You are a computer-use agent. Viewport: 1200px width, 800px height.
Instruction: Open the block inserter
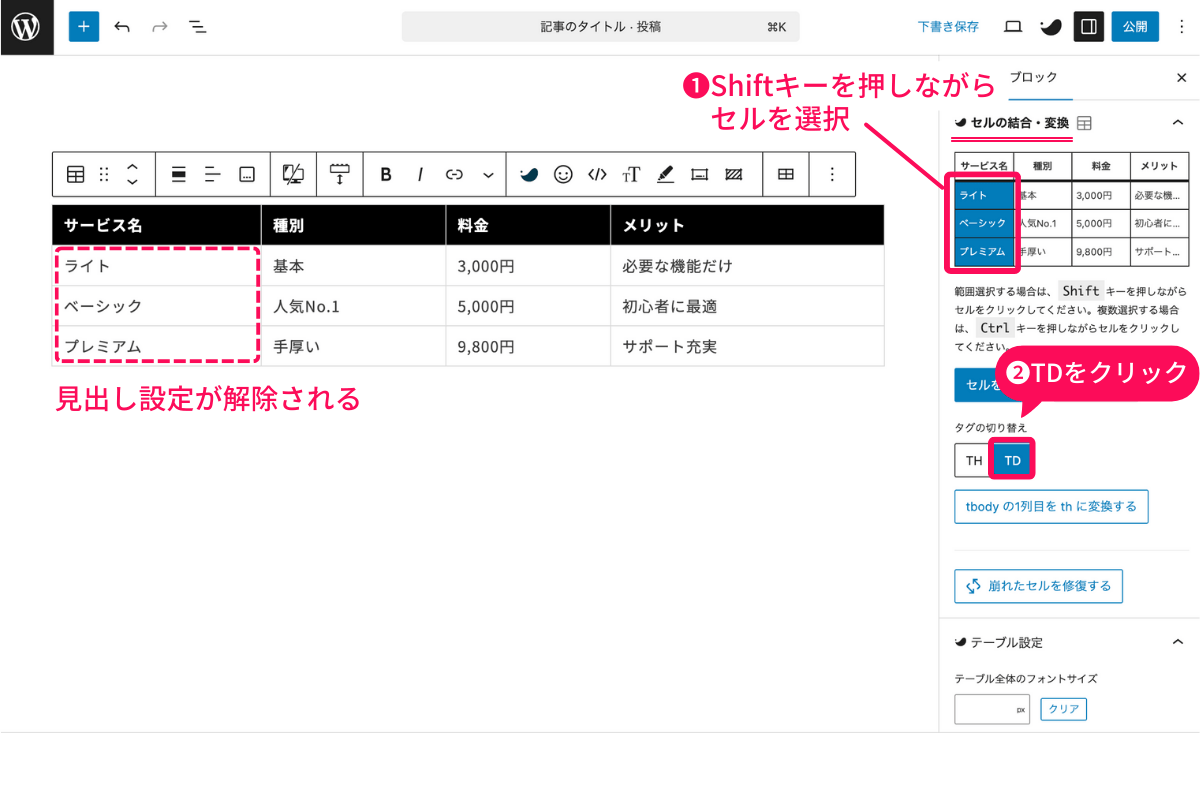pyautogui.click(x=83, y=26)
